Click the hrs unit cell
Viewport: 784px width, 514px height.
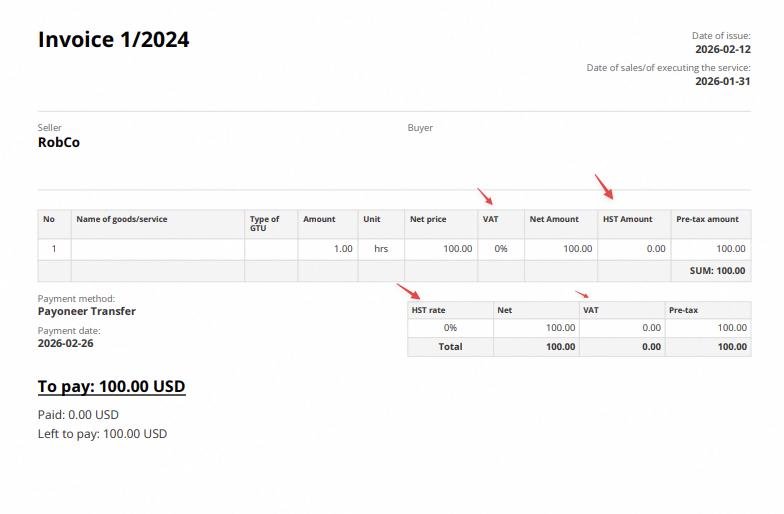click(380, 249)
